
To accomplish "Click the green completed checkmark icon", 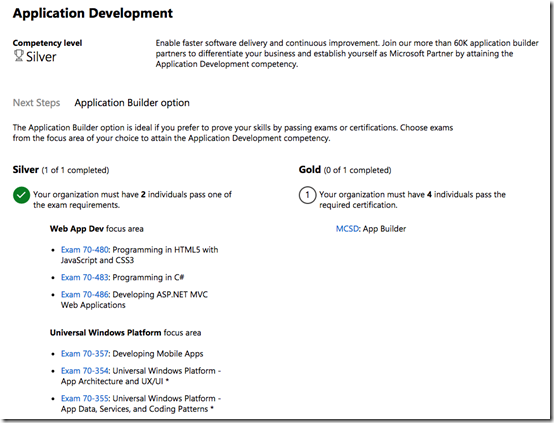I will point(21,195).
